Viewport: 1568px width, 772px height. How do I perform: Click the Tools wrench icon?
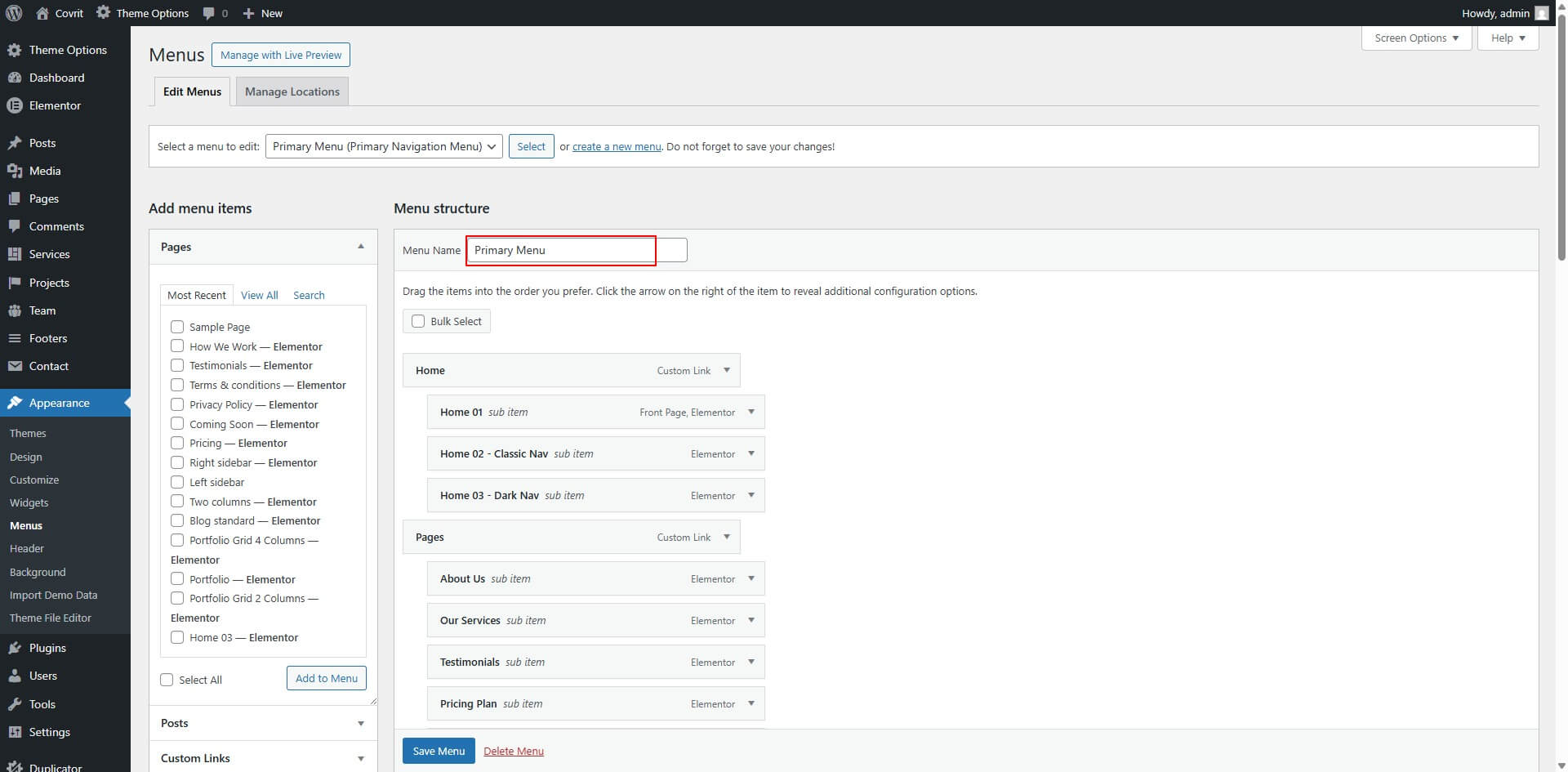(14, 704)
